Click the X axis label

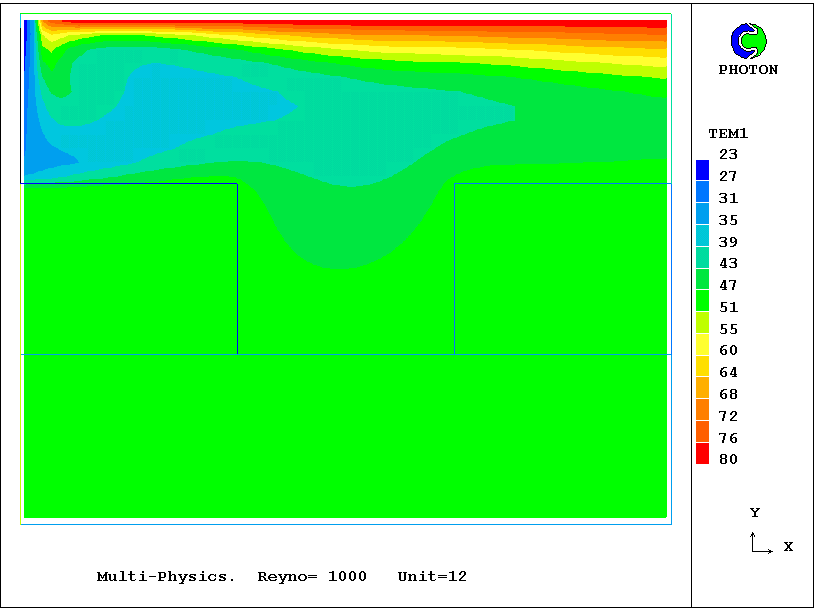(x=788, y=546)
